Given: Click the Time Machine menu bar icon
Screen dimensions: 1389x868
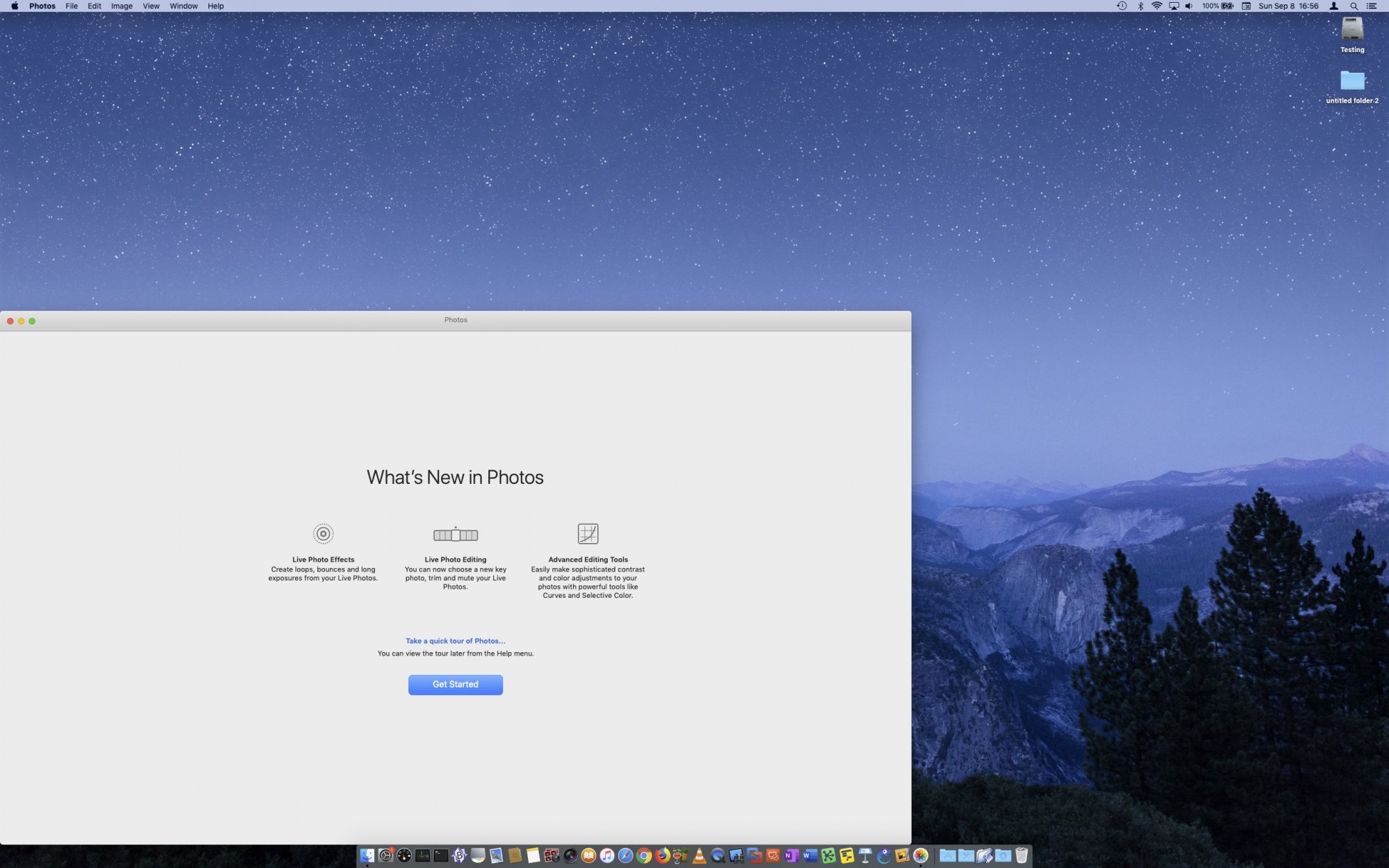Looking at the screenshot, I should point(1122,6).
